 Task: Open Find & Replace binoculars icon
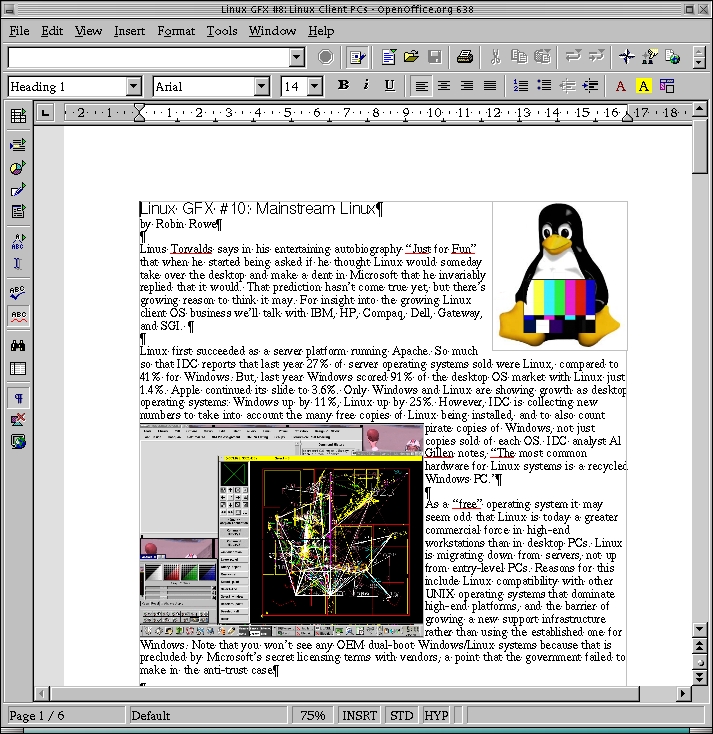pyautogui.click(x=18, y=345)
